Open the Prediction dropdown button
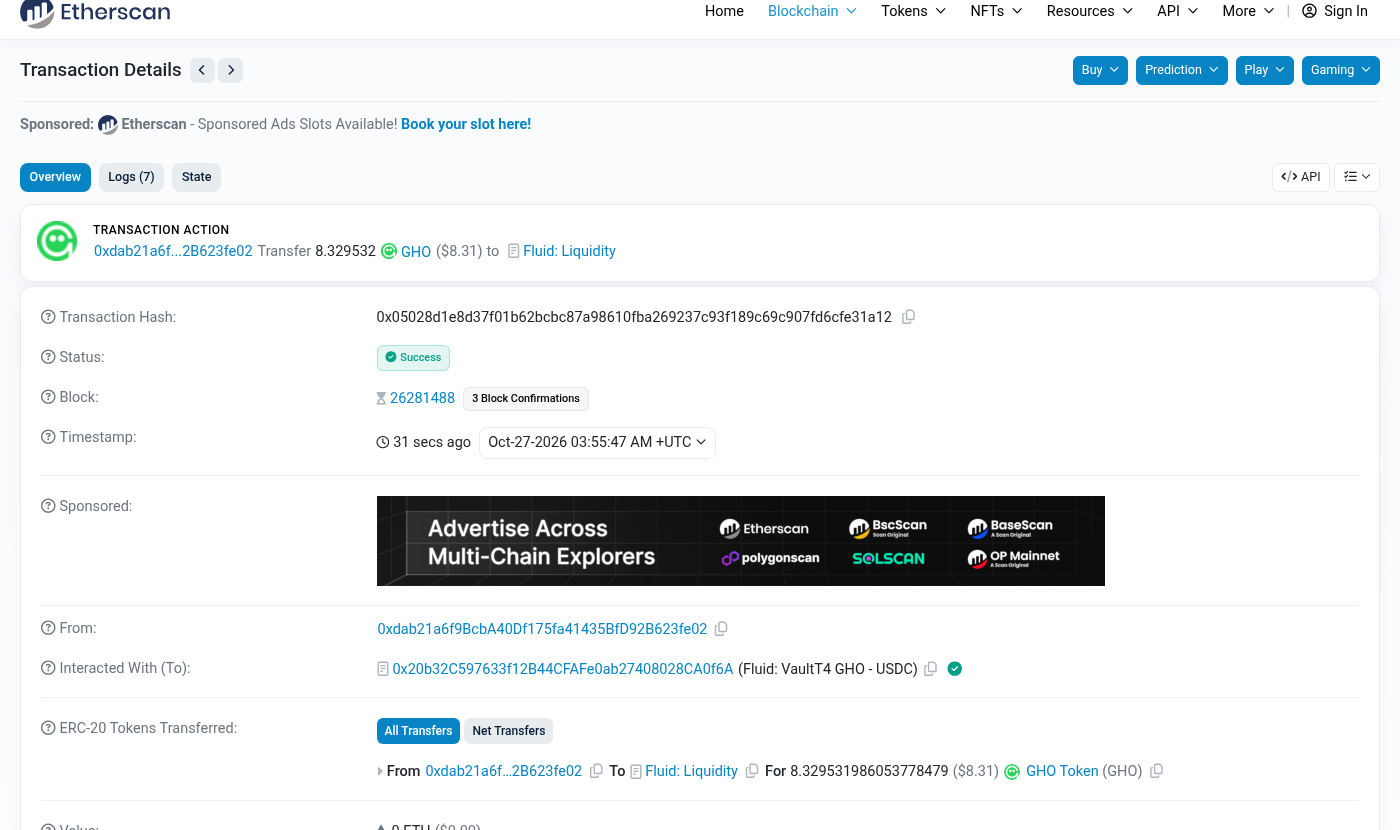 (x=1181, y=70)
